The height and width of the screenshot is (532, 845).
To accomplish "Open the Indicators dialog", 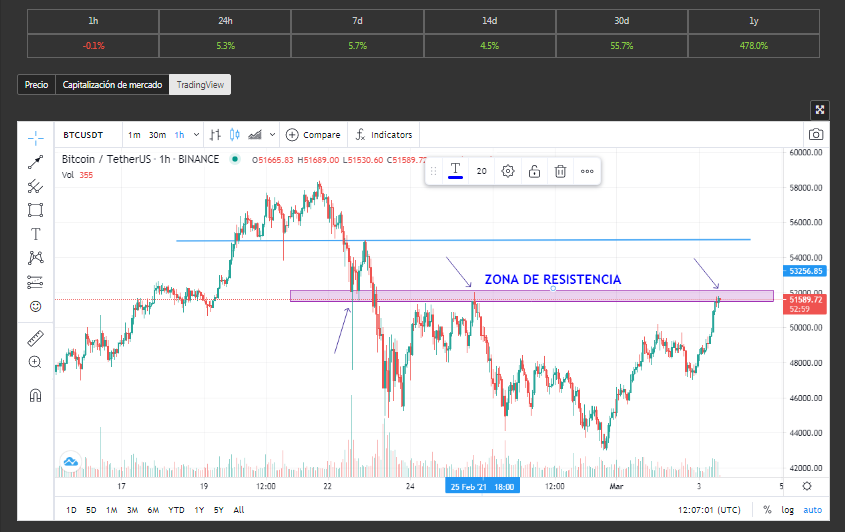I will 384,135.
